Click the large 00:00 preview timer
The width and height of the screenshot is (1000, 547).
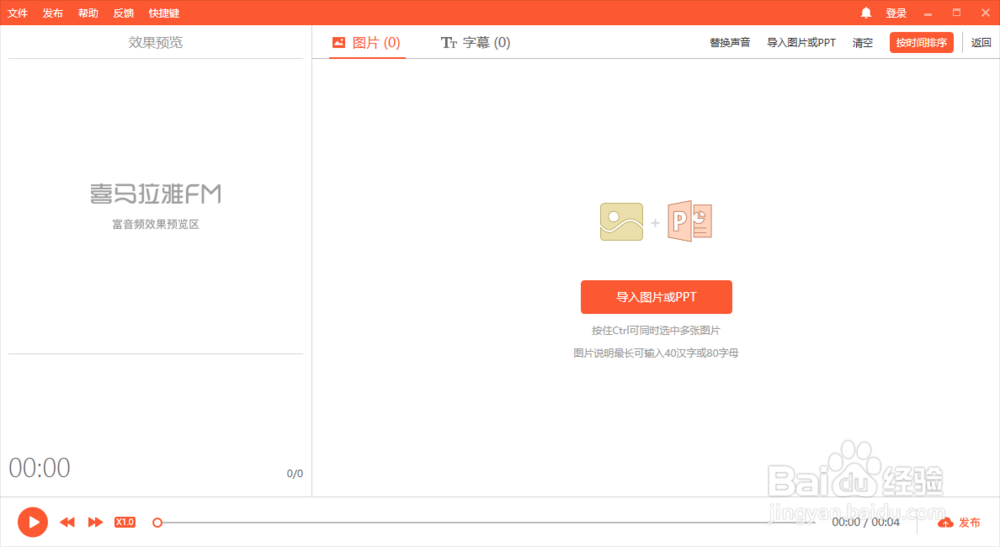(40, 468)
